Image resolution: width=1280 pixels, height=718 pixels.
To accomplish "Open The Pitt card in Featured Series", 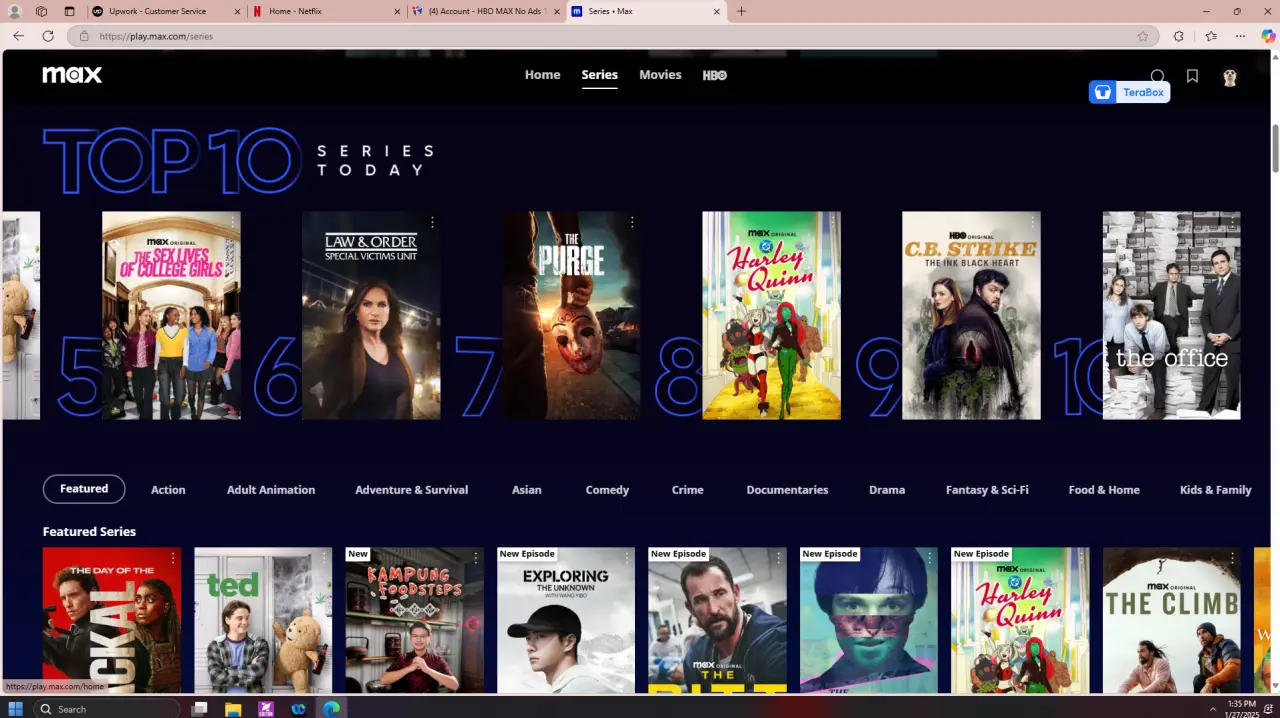I will 717,620.
